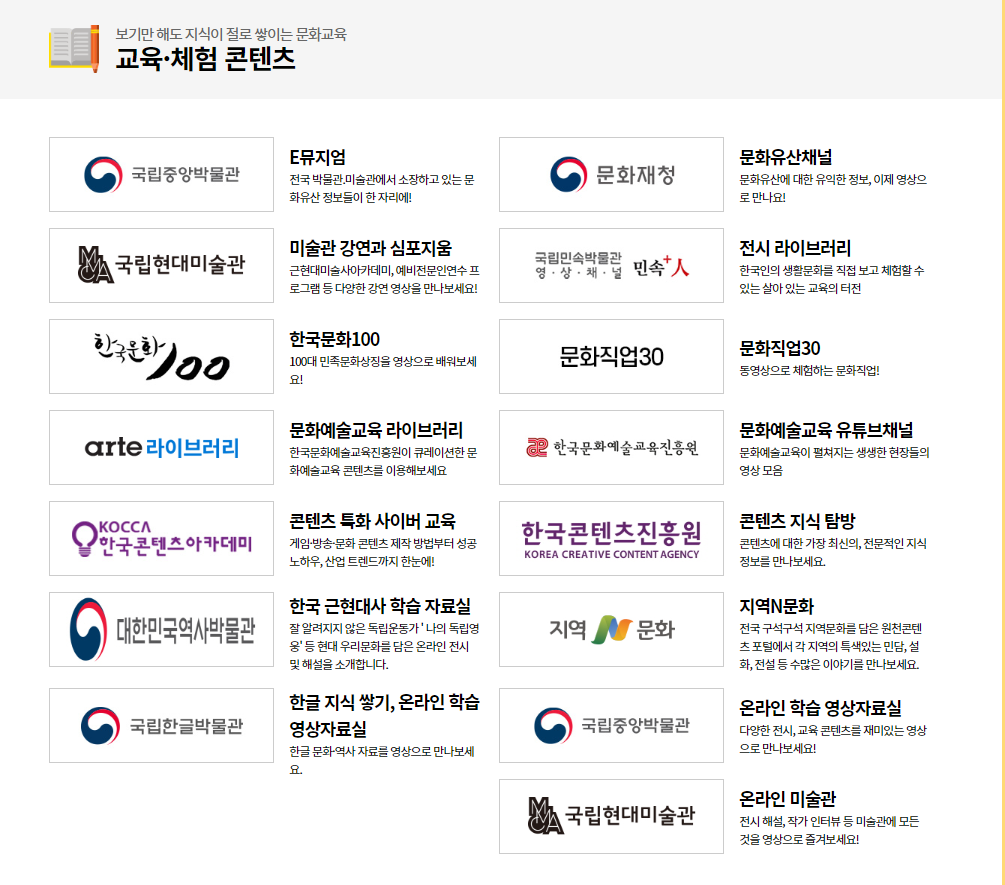Click the 지역N문화 title link

[x=776, y=606]
